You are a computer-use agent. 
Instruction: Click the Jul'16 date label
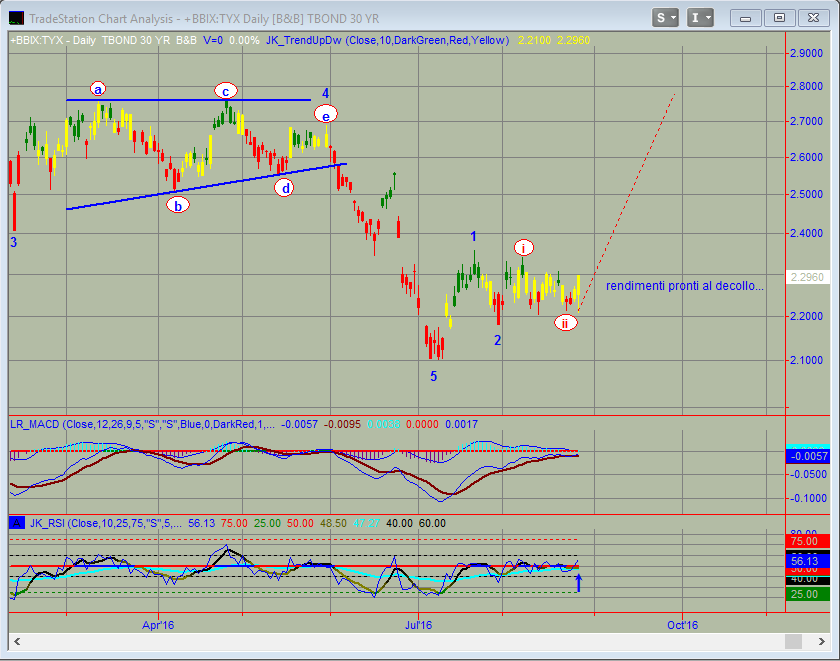418,625
